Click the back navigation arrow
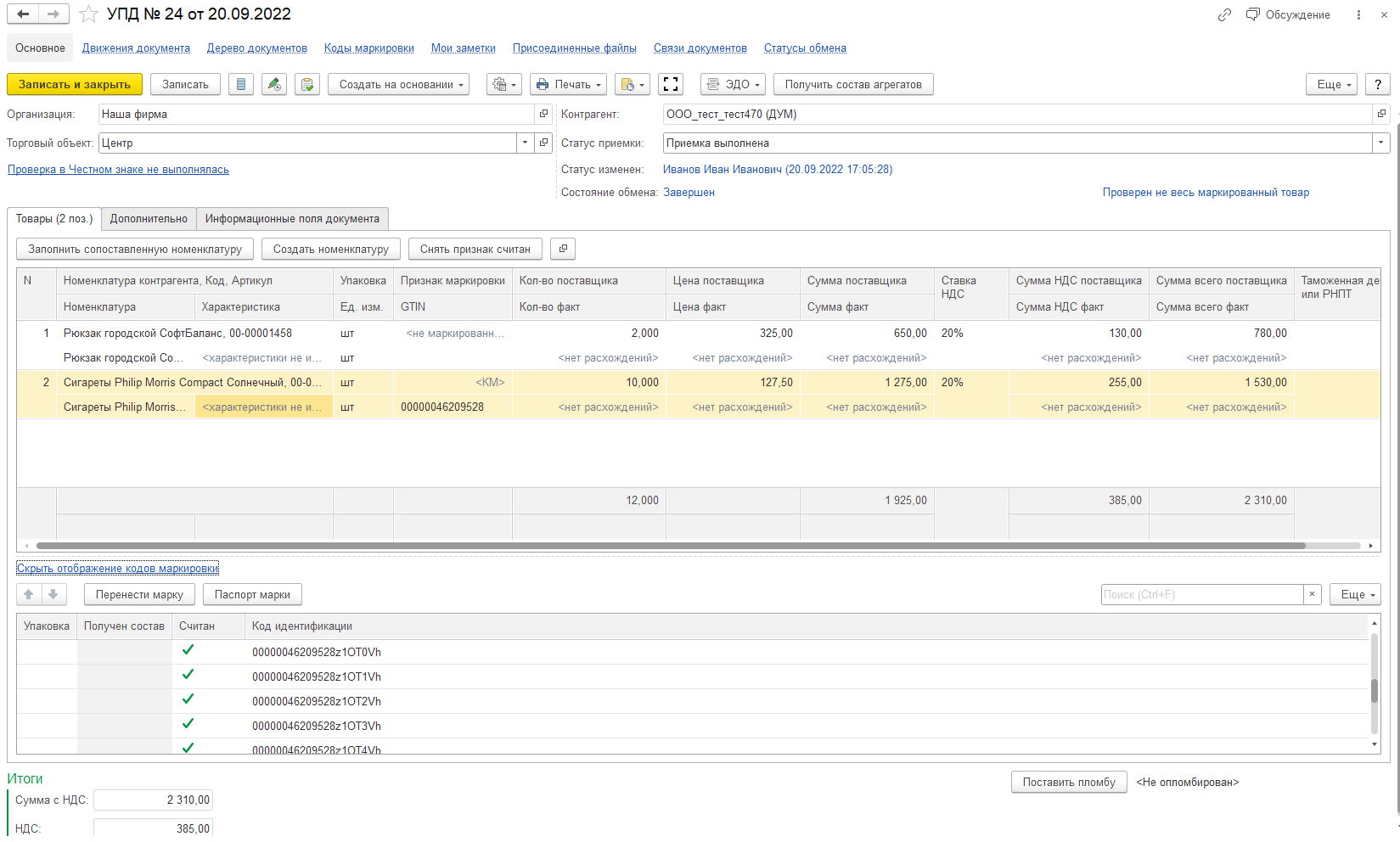 coord(23,14)
